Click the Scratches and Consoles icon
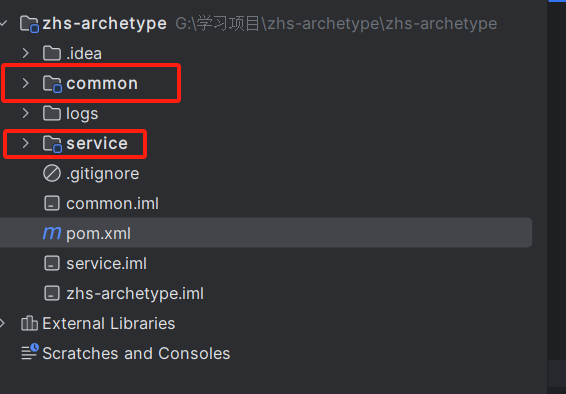This screenshot has height=394, width=566. pos(30,352)
